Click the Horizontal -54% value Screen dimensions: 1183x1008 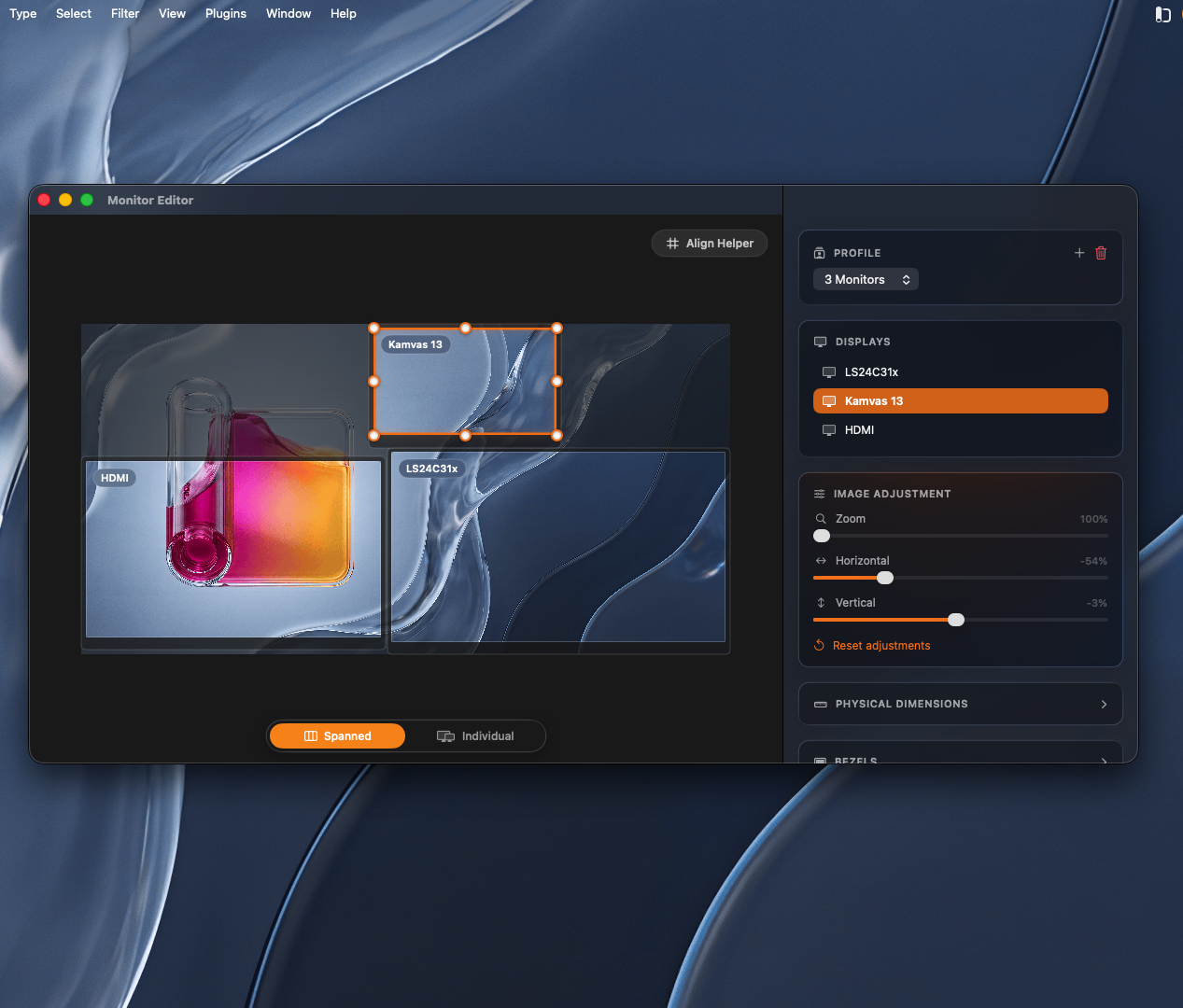(x=1093, y=561)
